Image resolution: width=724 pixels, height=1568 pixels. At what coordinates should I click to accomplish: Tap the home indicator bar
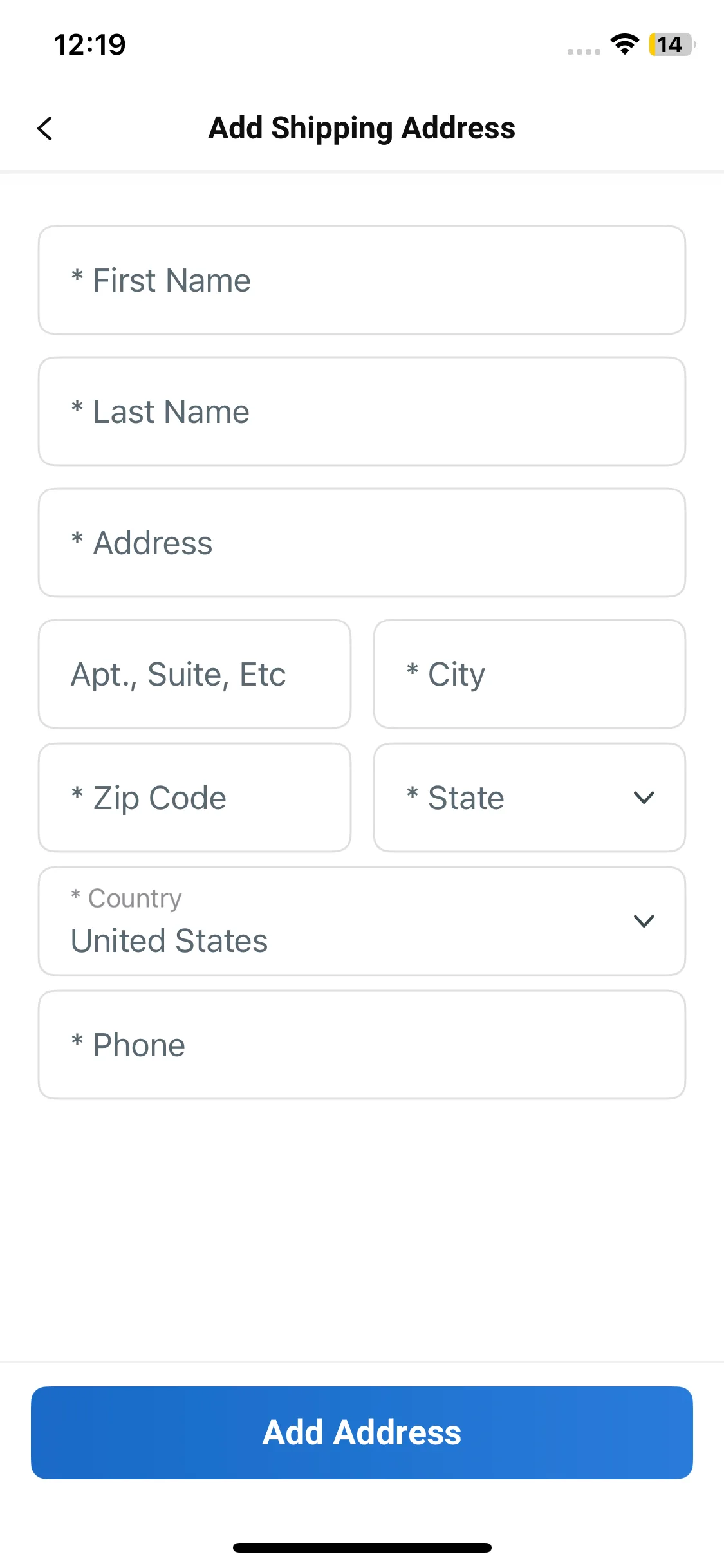coord(362,1547)
